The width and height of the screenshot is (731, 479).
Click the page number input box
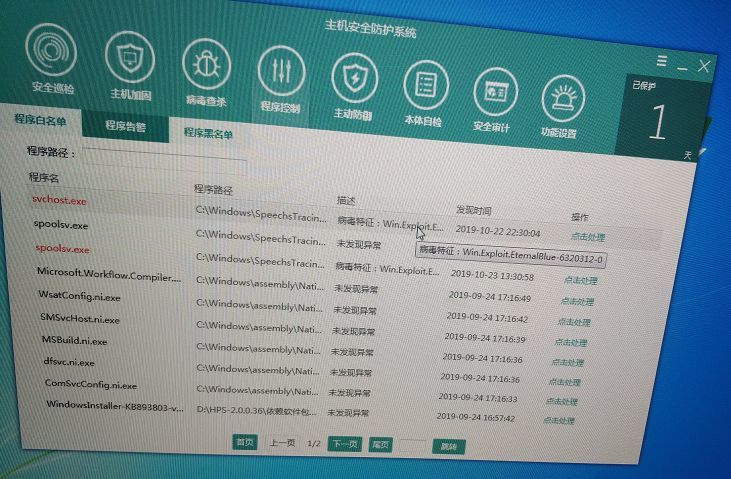[413, 445]
